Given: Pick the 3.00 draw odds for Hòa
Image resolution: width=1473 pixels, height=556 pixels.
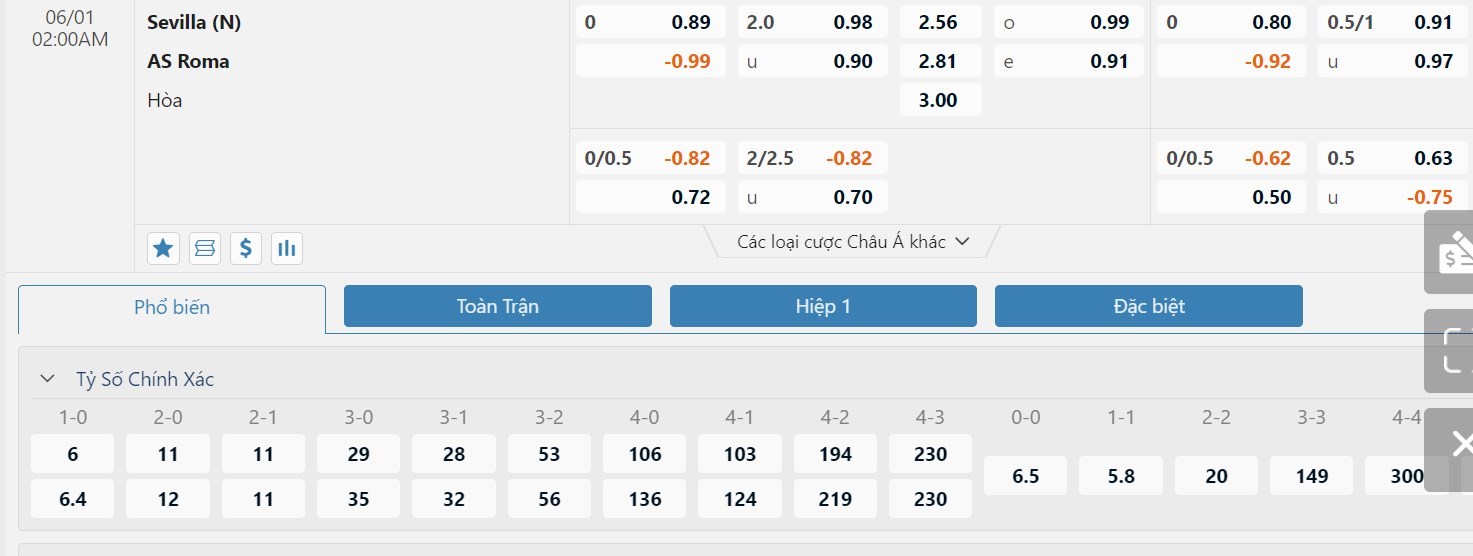Looking at the screenshot, I should point(938,100).
